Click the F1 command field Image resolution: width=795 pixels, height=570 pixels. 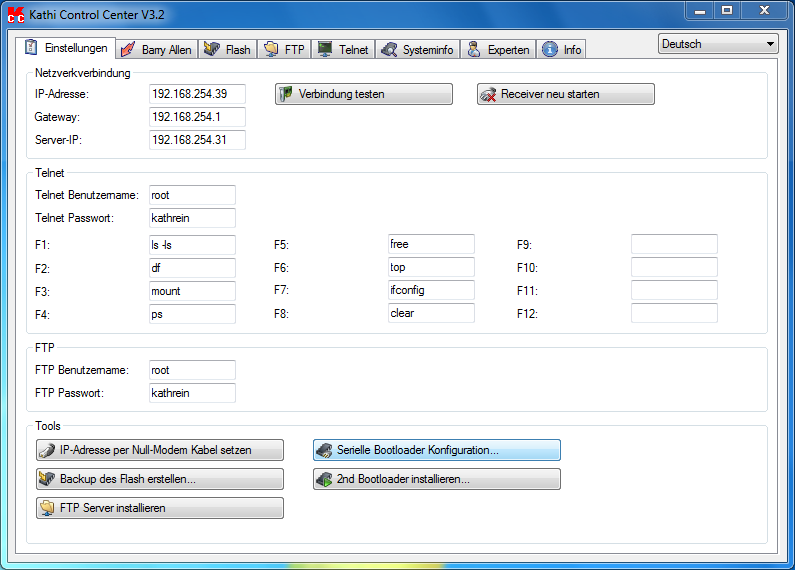pyautogui.click(x=192, y=245)
